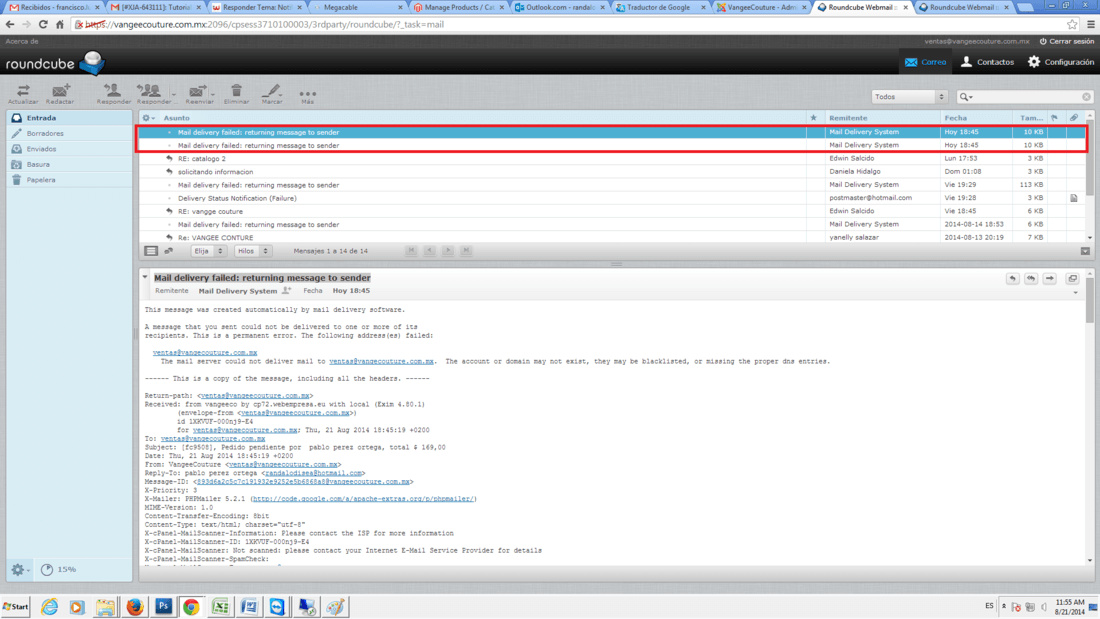The width and height of the screenshot is (1100, 619).
Task: Click the randalodisea@hotmail.com reply-to link
Action: 313,473
